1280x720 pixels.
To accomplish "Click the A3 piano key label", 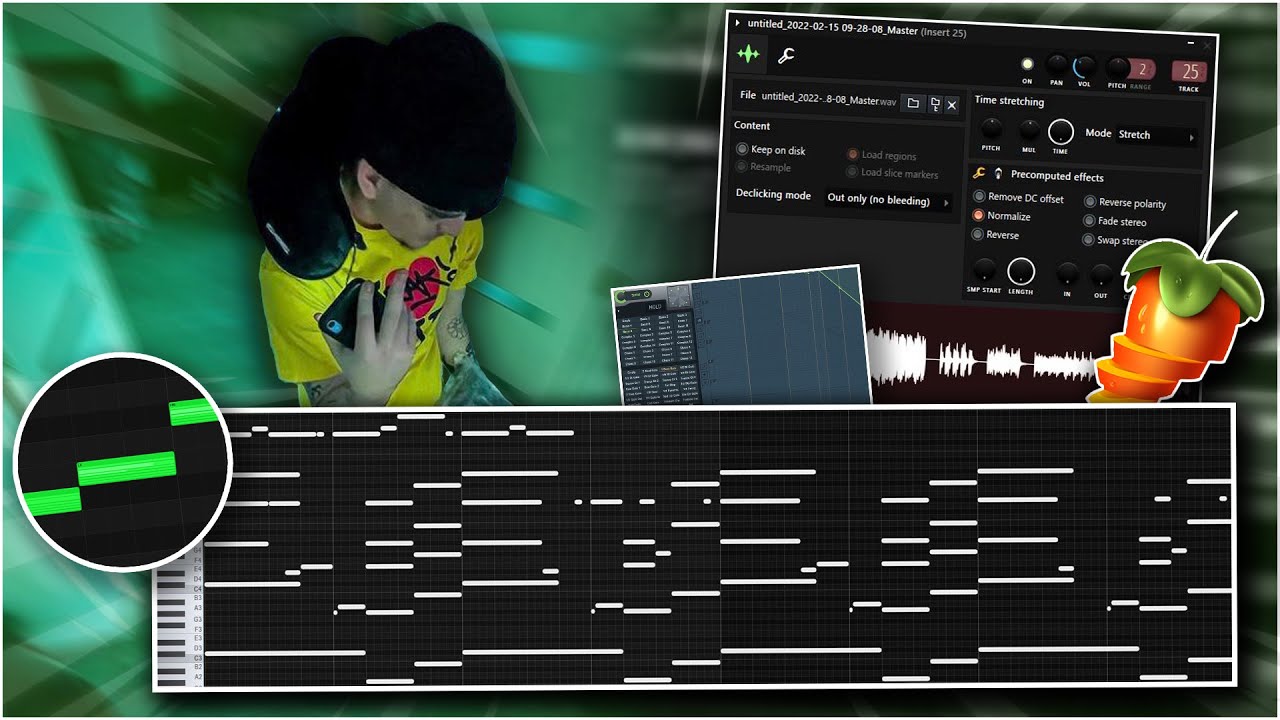I will click(198, 608).
